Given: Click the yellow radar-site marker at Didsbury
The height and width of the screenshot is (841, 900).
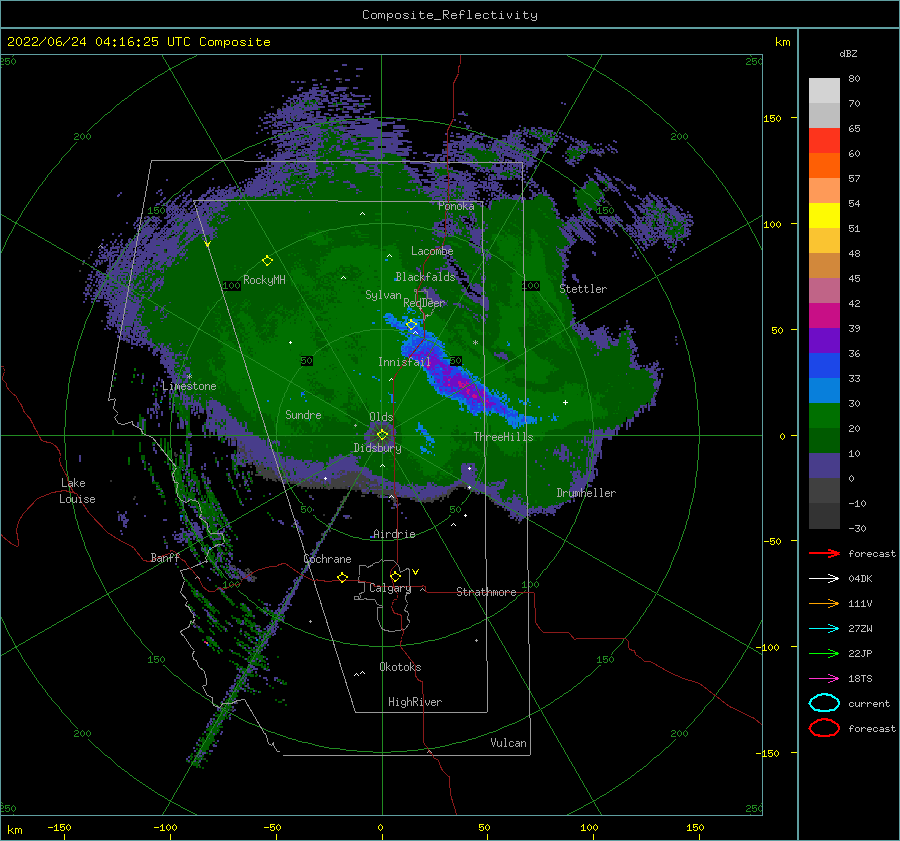Looking at the screenshot, I should pos(382,435).
